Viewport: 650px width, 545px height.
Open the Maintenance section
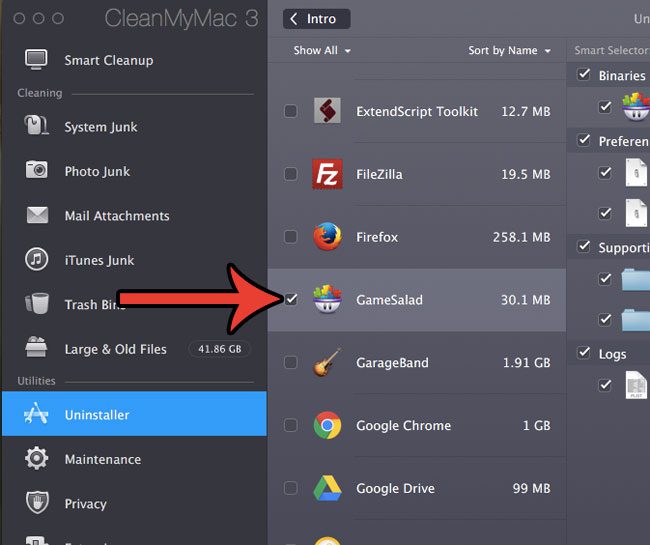point(134,459)
